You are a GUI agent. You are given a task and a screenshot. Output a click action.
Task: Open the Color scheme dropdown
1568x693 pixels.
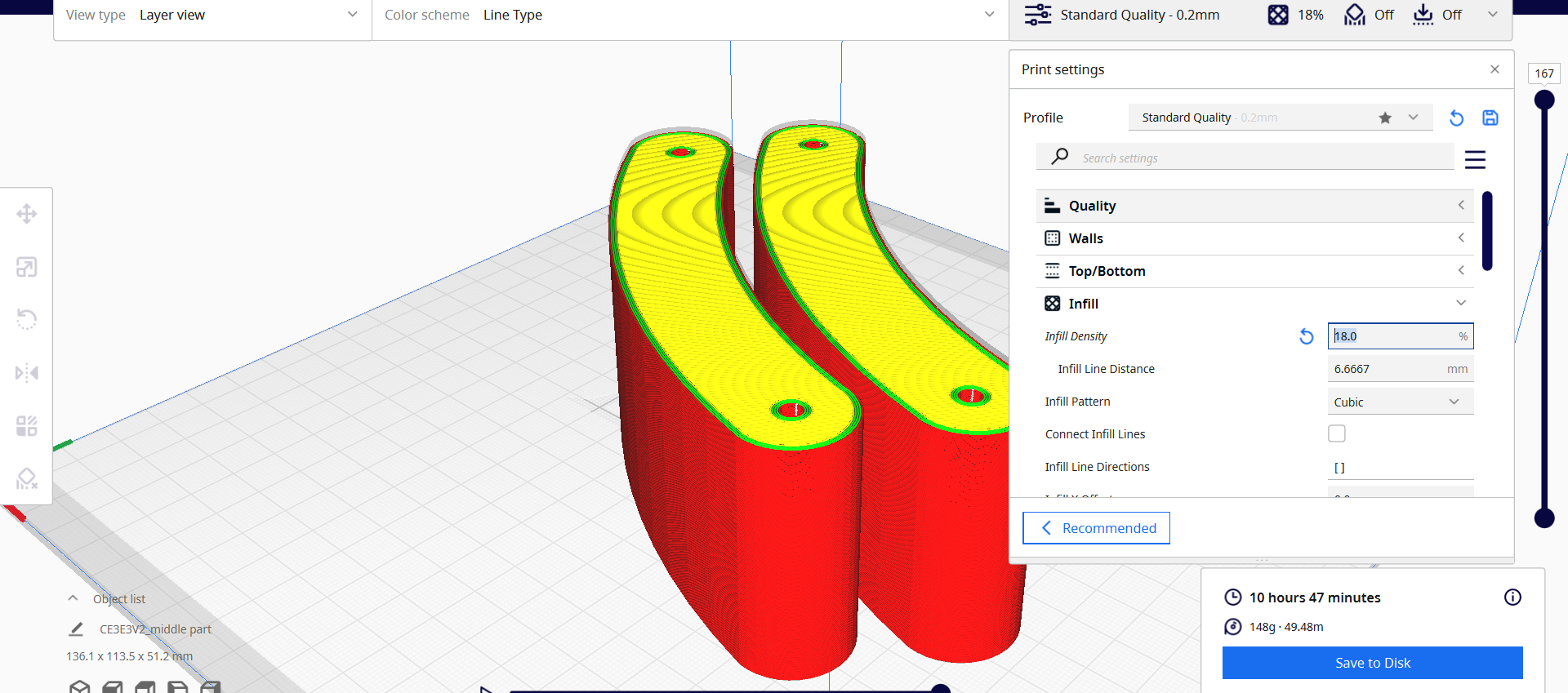pyautogui.click(x=690, y=15)
